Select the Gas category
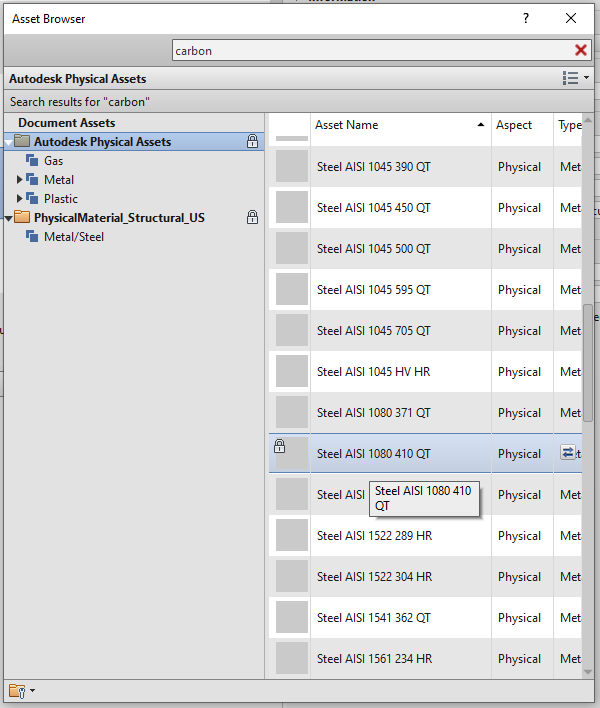The height and width of the screenshot is (708, 600). point(53,161)
